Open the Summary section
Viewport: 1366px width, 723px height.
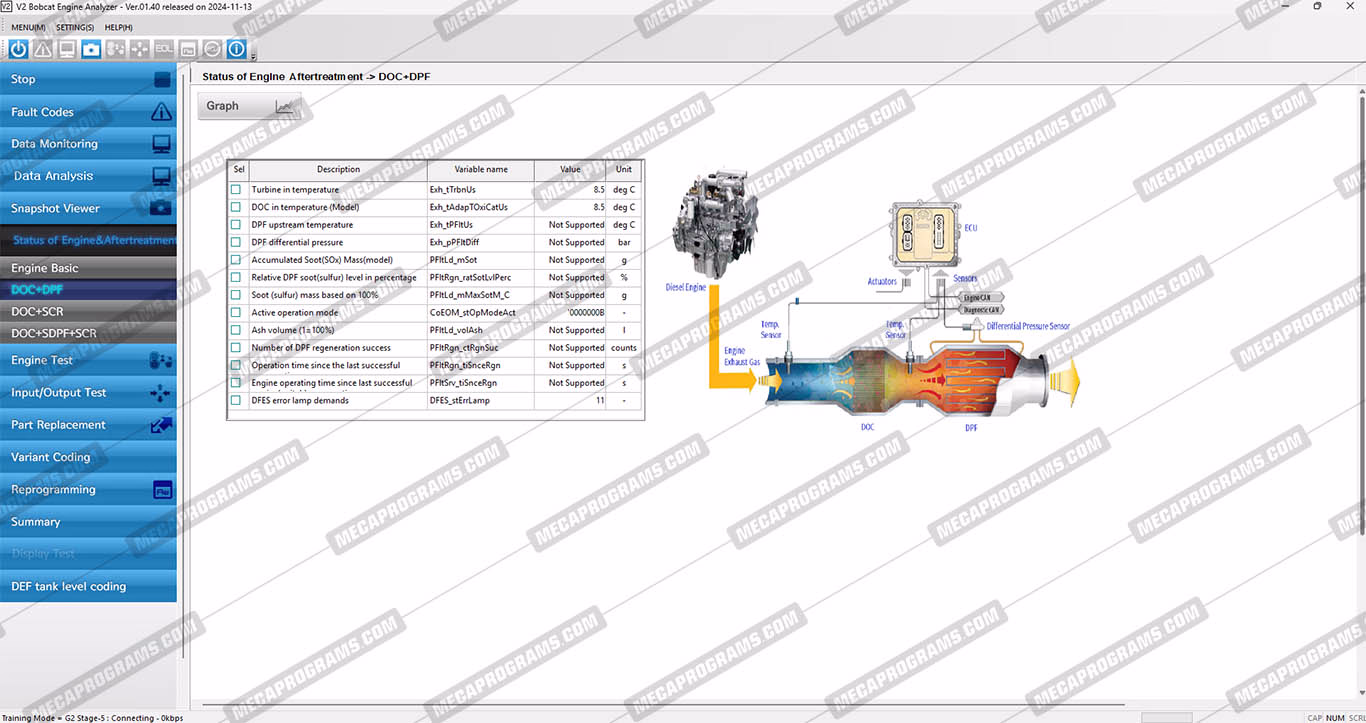(88, 522)
